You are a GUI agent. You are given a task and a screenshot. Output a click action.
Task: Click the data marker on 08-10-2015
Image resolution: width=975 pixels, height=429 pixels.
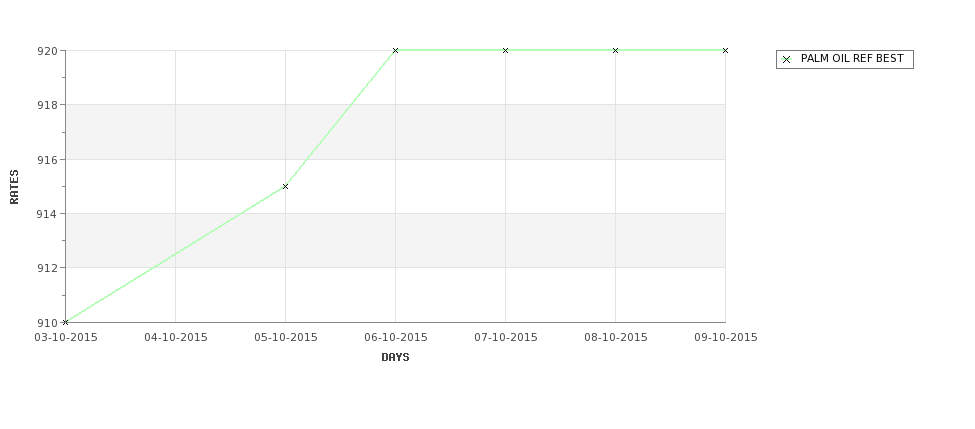[616, 50]
